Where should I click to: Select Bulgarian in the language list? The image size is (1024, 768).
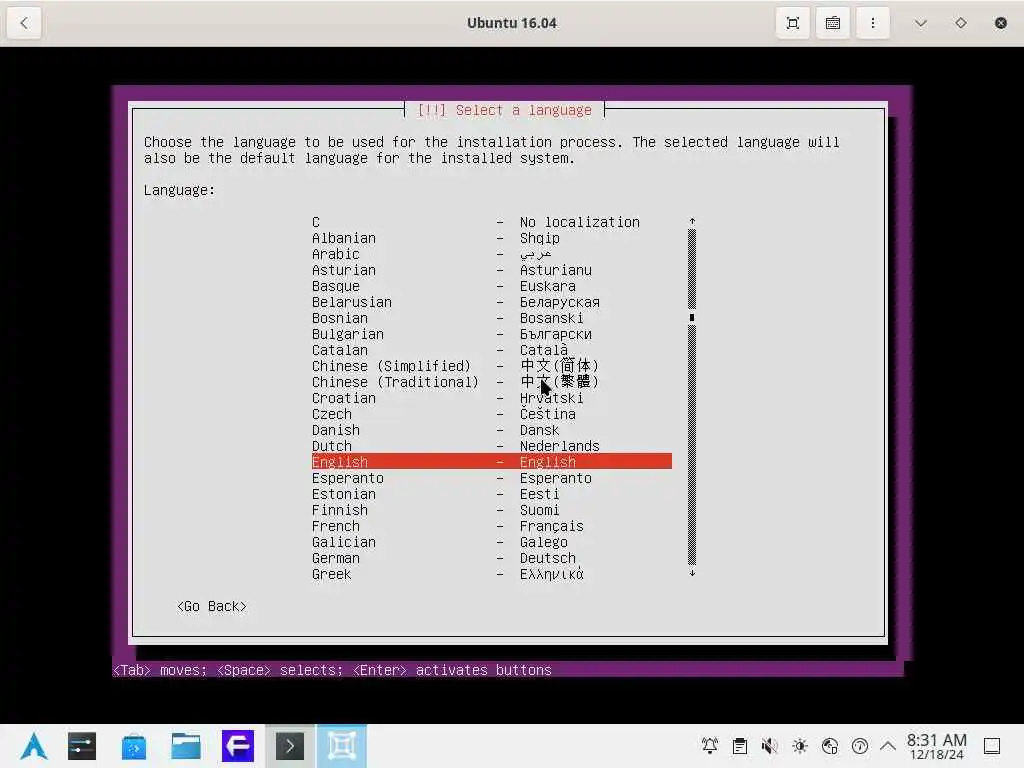[x=491, y=334]
